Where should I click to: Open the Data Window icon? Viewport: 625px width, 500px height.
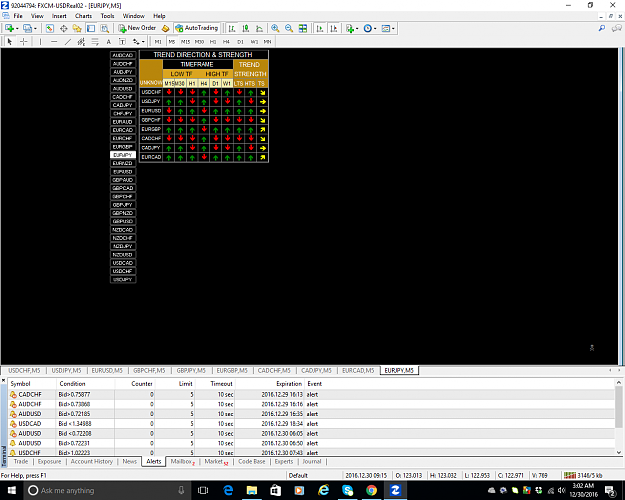(x=63, y=28)
